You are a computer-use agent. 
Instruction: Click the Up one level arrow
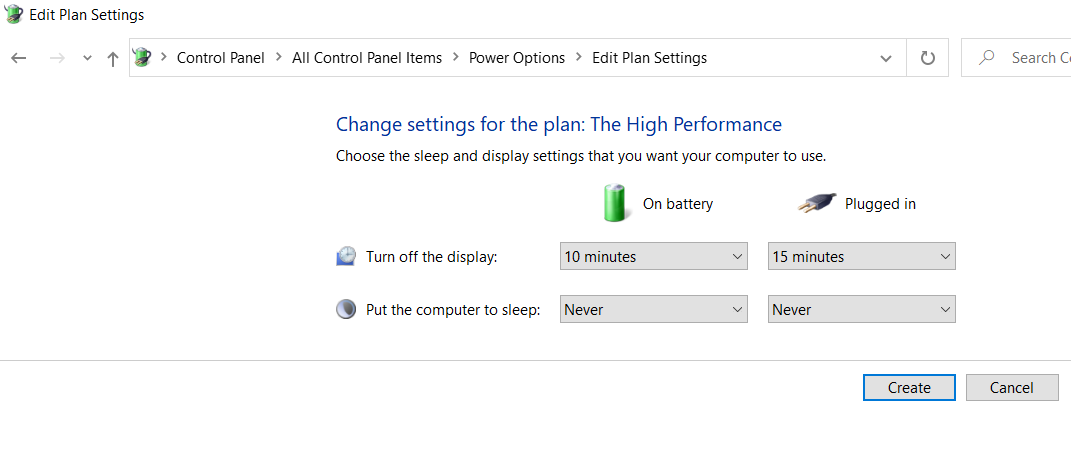pyautogui.click(x=113, y=58)
